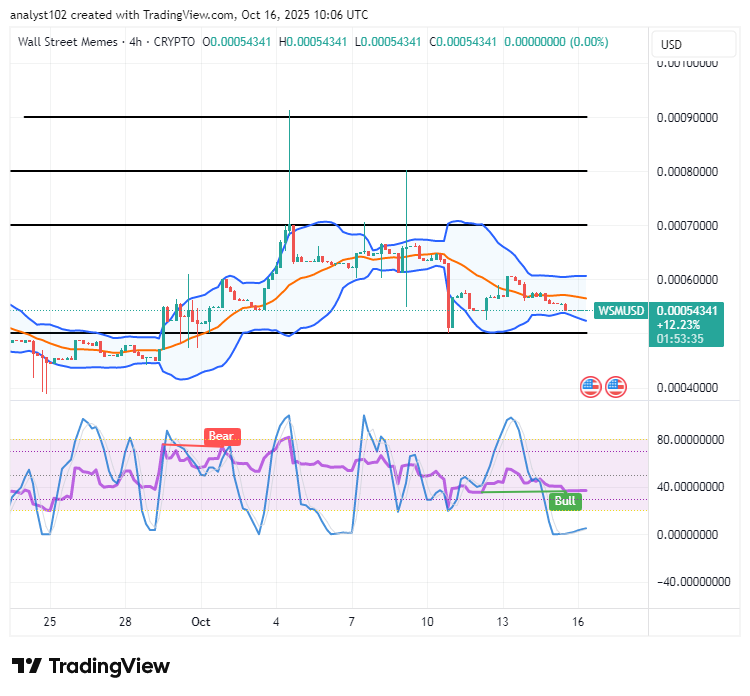Viewport: 750px width, 696px height.
Task: Click the CRYPTO exchange label
Action: (174, 42)
